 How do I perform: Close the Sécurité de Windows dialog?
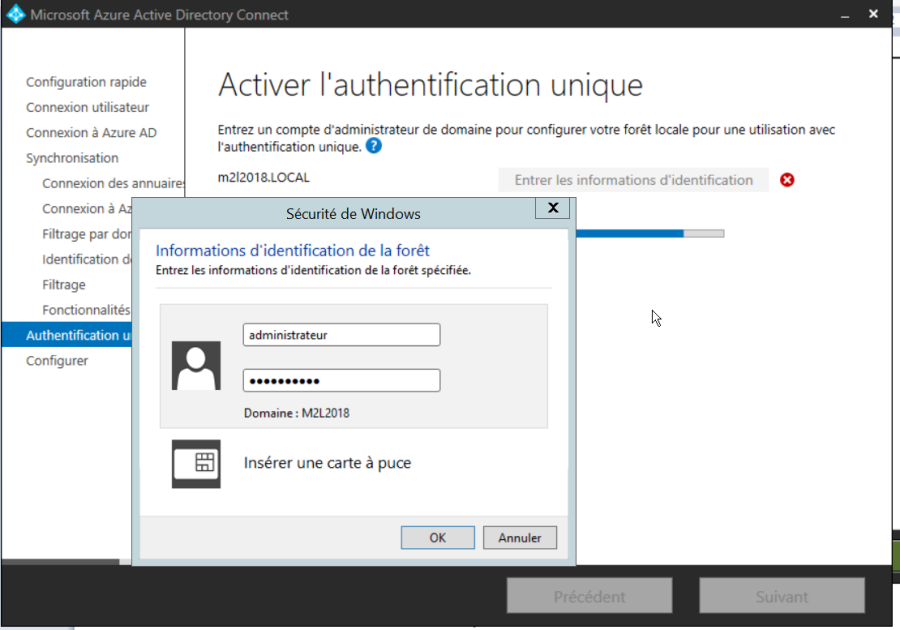(552, 208)
